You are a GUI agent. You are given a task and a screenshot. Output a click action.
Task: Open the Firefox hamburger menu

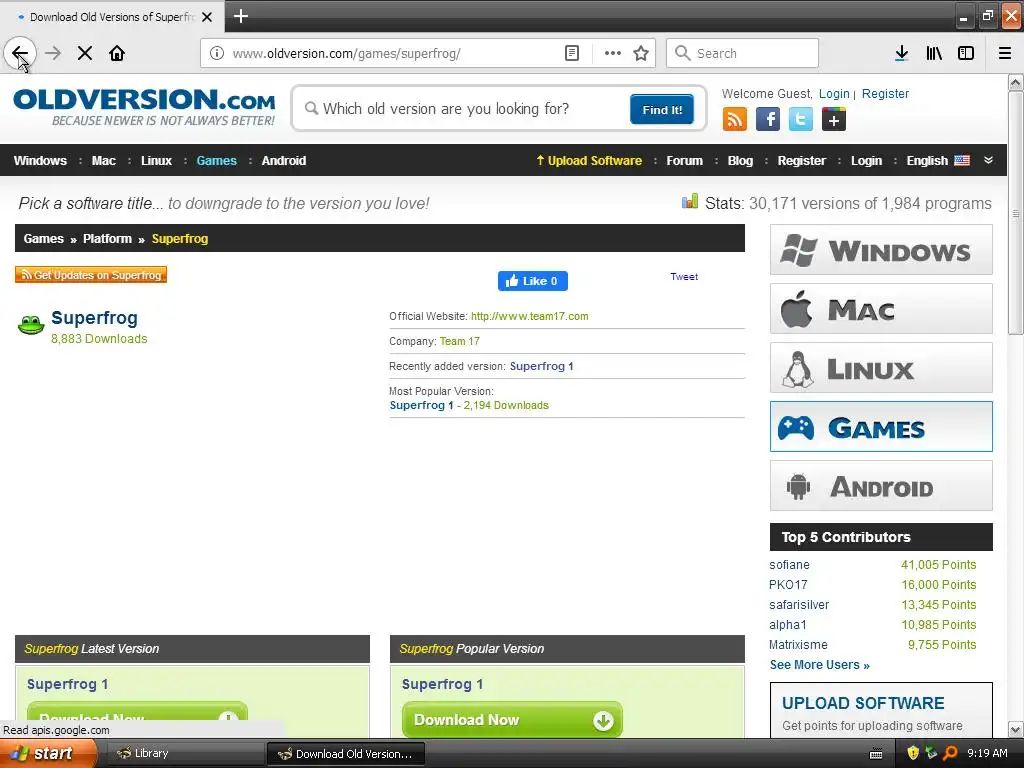1005,54
